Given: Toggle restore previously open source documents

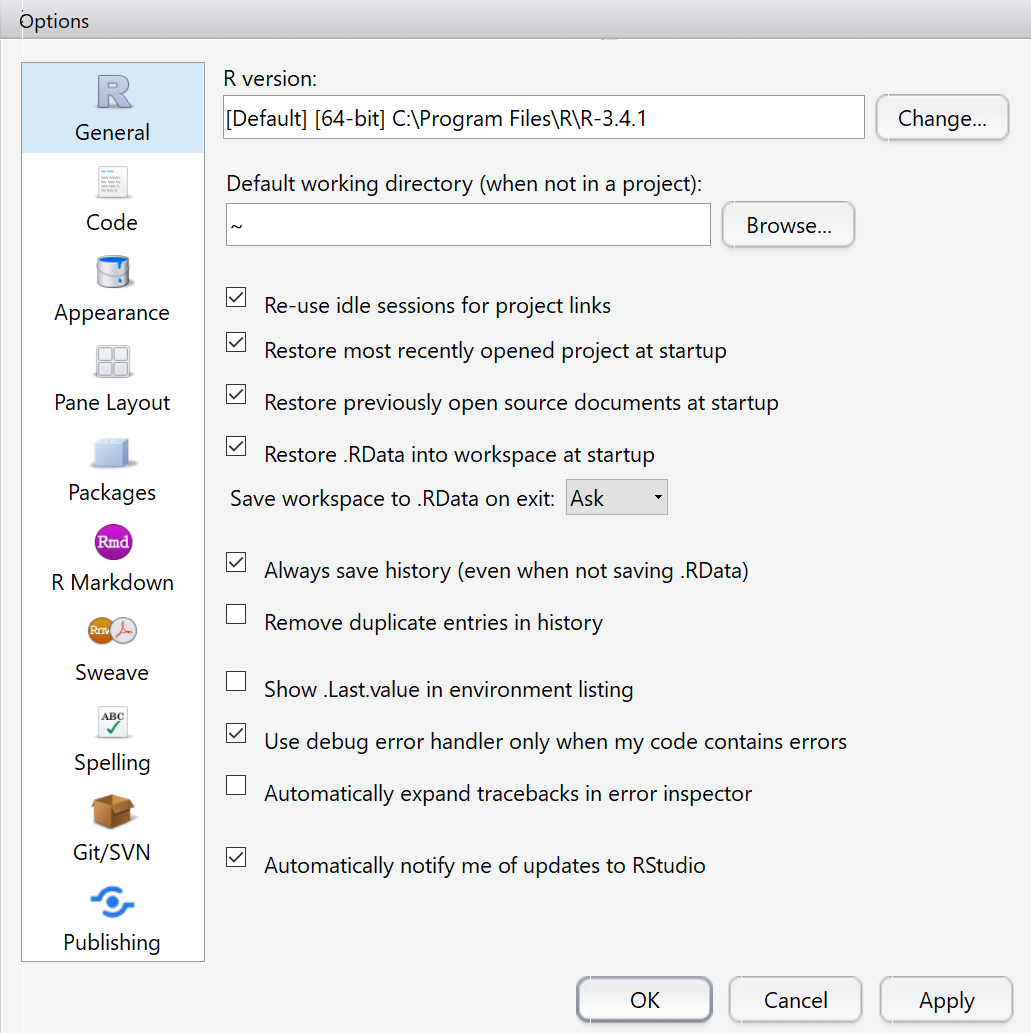Looking at the screenshot, I should click(x=236, y=395).
